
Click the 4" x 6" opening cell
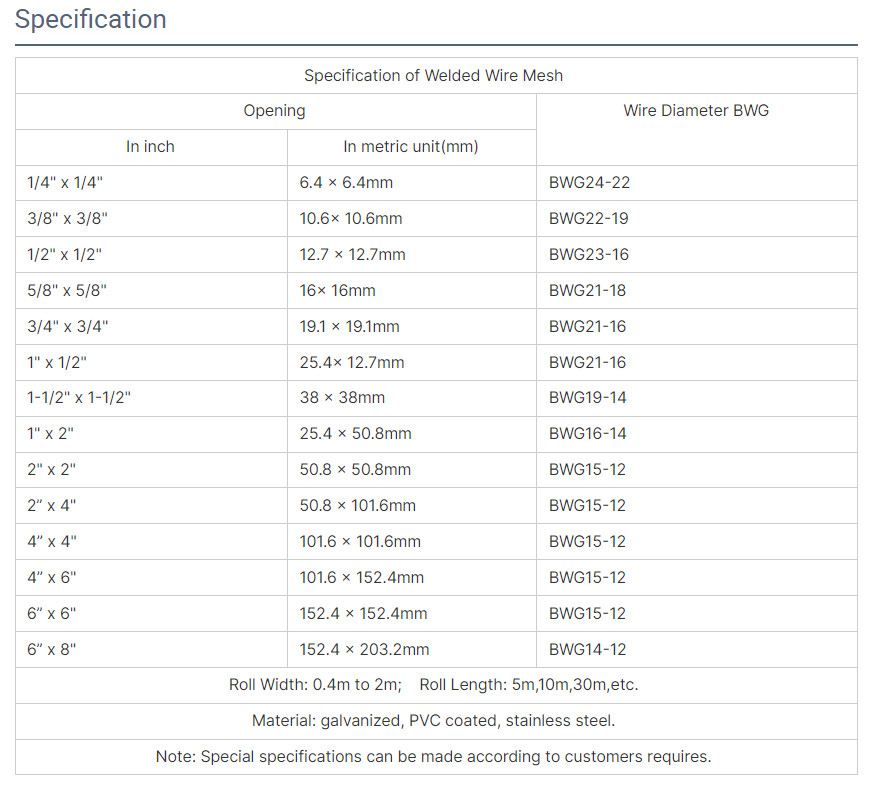[51, 578]
